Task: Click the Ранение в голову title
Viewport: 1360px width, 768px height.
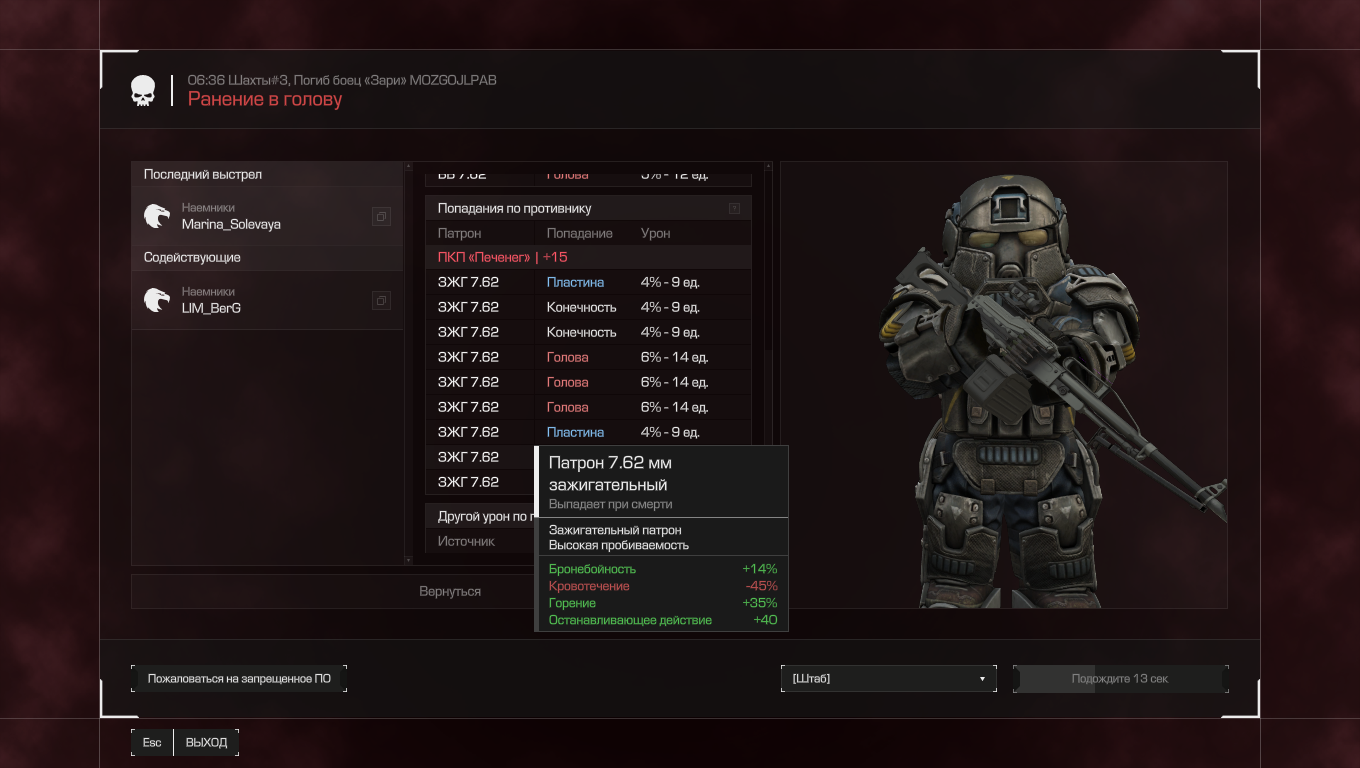Action: coord(265,99)
